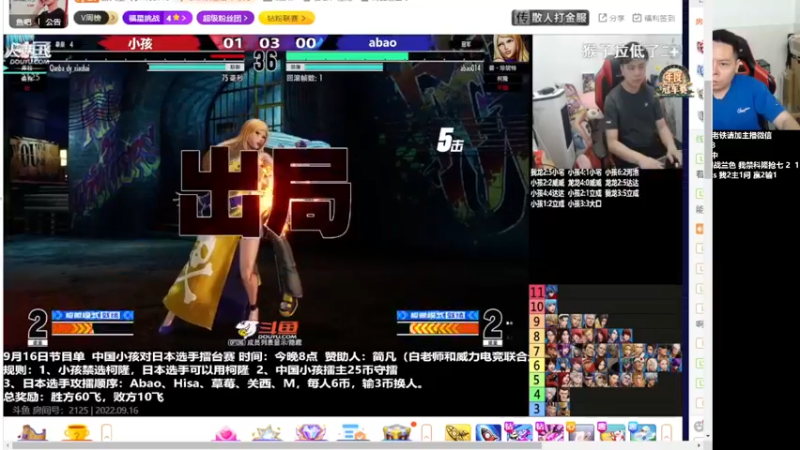Expand the arrow next to trophy icon
This screenshot has height=450, width=800.
(x=106, y=433)
